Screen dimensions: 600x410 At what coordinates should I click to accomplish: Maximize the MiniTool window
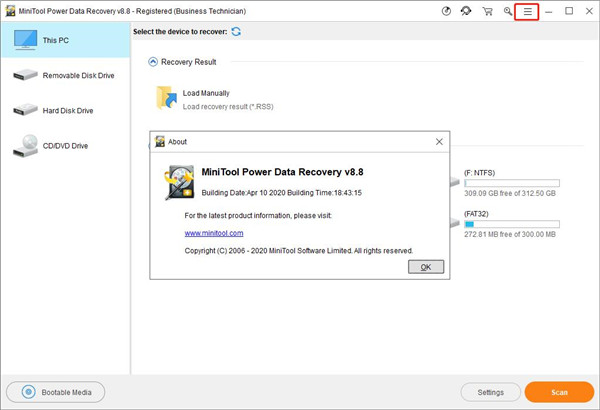(x=569, y=11)
